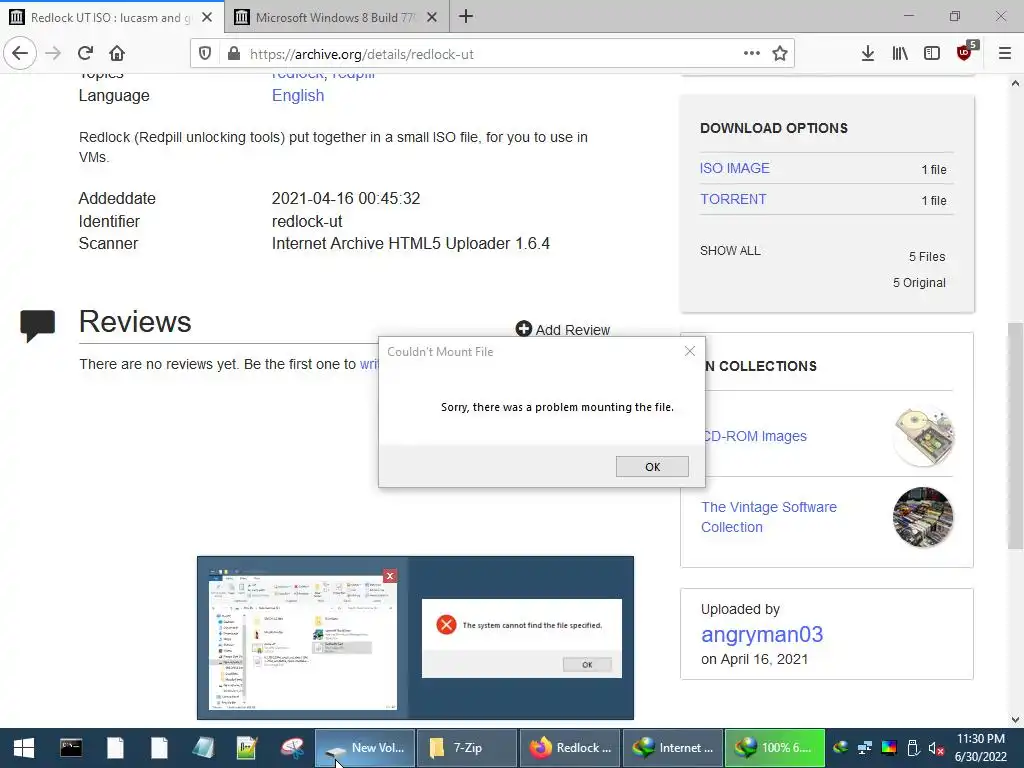This screenshot has width=1024, height=768.
Task: Click the browser forward arrow
Action: click(x=54, y=54)
